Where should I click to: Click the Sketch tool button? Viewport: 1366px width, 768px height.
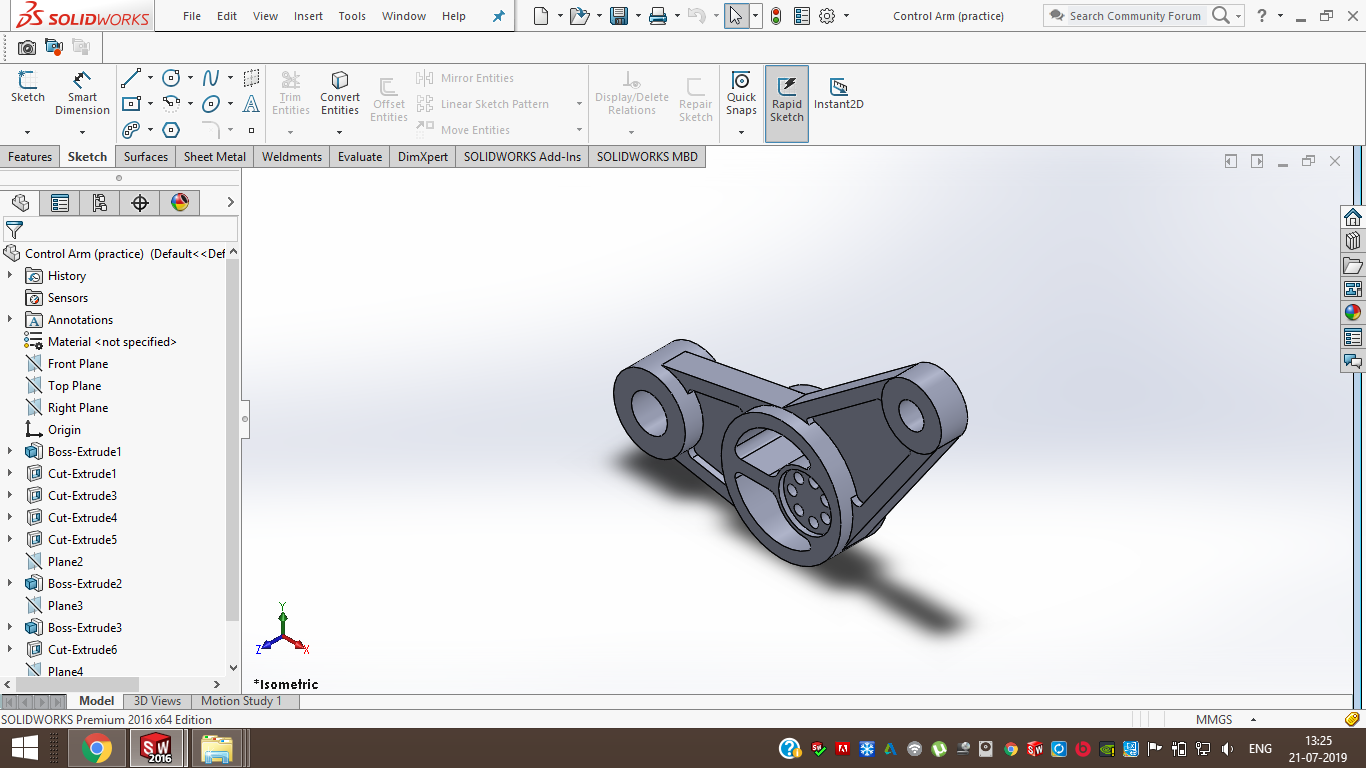point(28,87)
